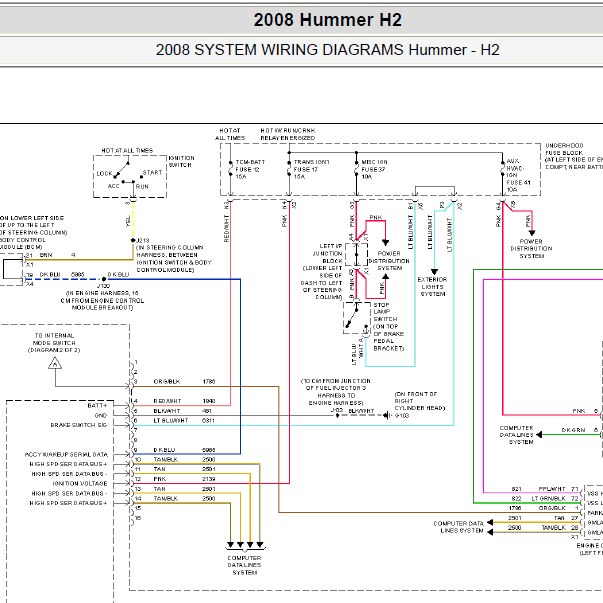Click 'POWER DISTRIBUTION SYSTEM' below the Fuse 41 pink wire
Image resolution: width=603 pixels, height=603 pixels.
[531, 248]
